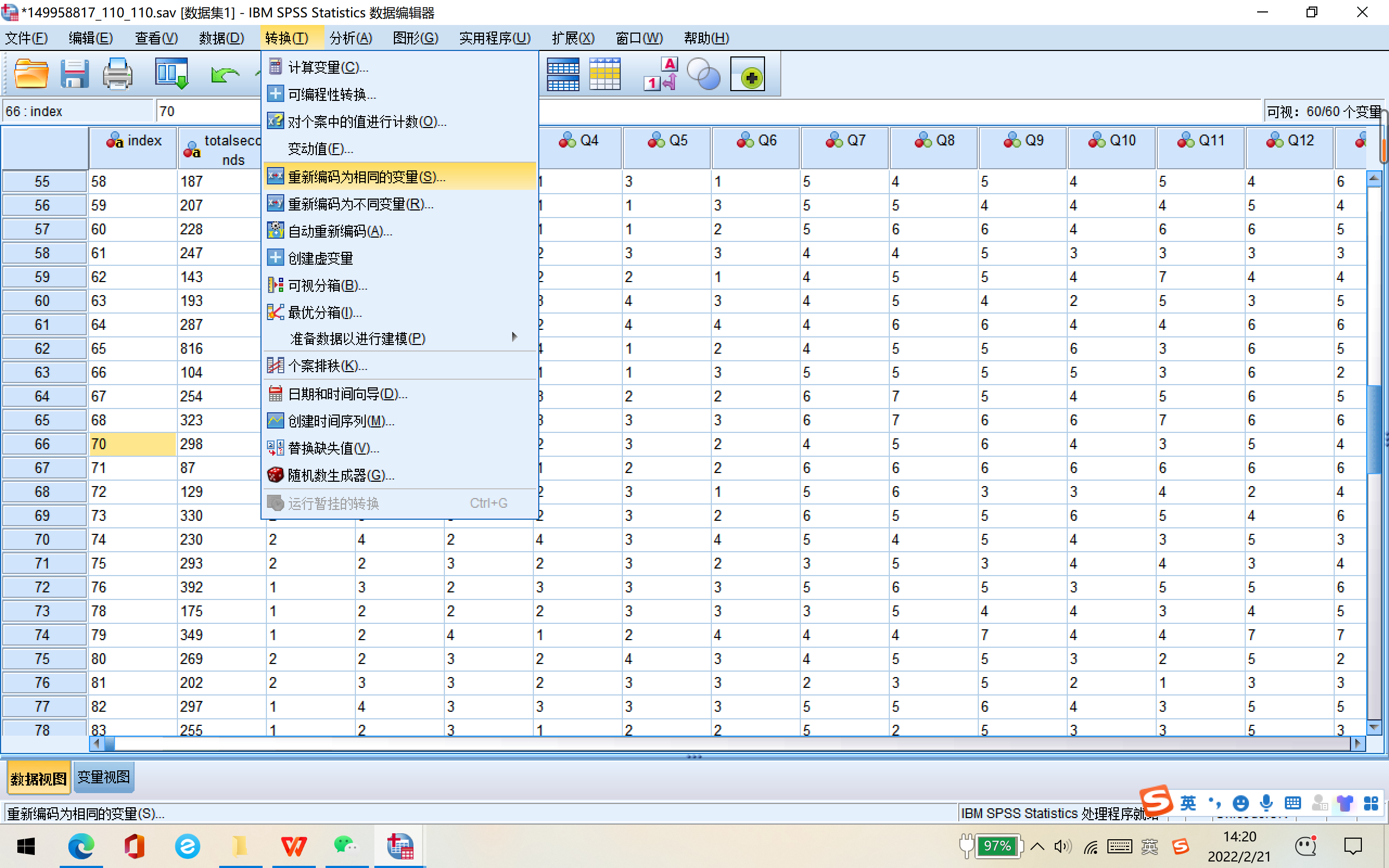Click the Save file floppy icon
Screen dimensions: 1389x868
[75, 74]
